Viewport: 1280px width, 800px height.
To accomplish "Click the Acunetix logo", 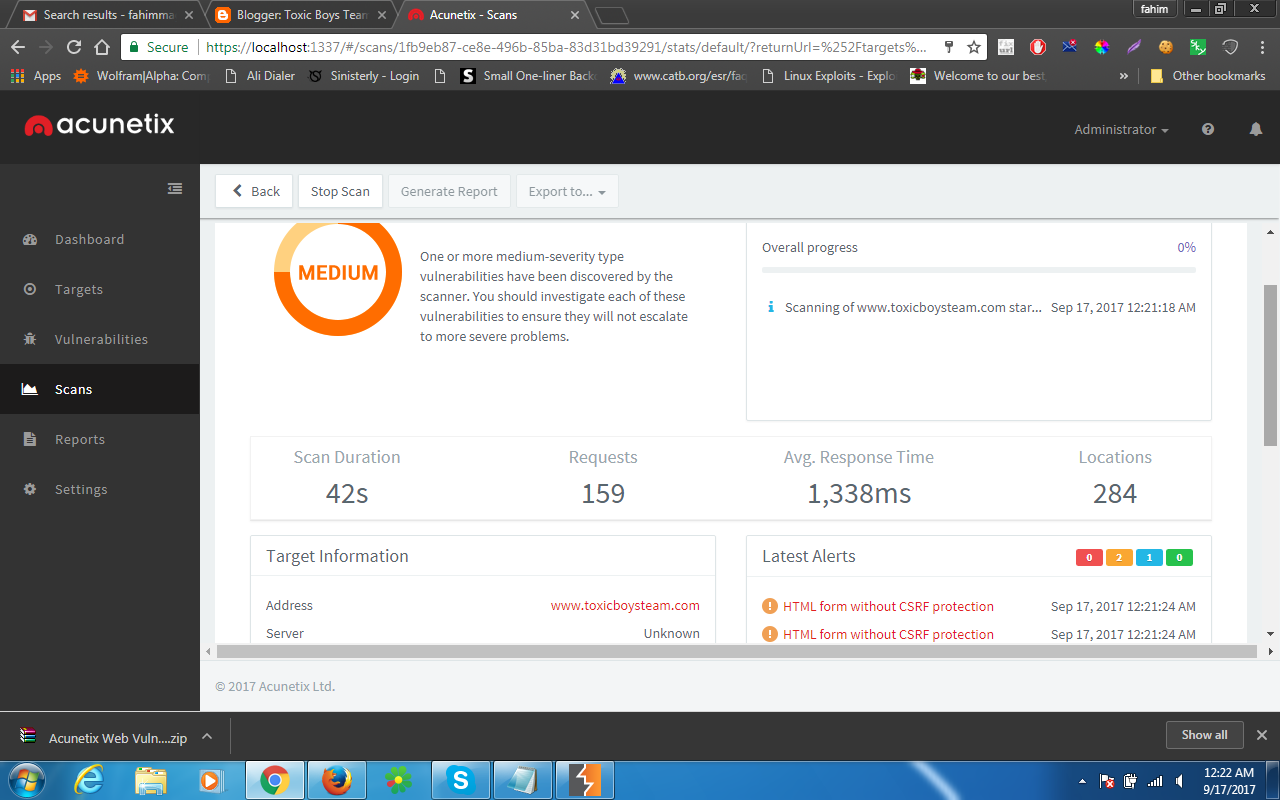I will 99,125.
